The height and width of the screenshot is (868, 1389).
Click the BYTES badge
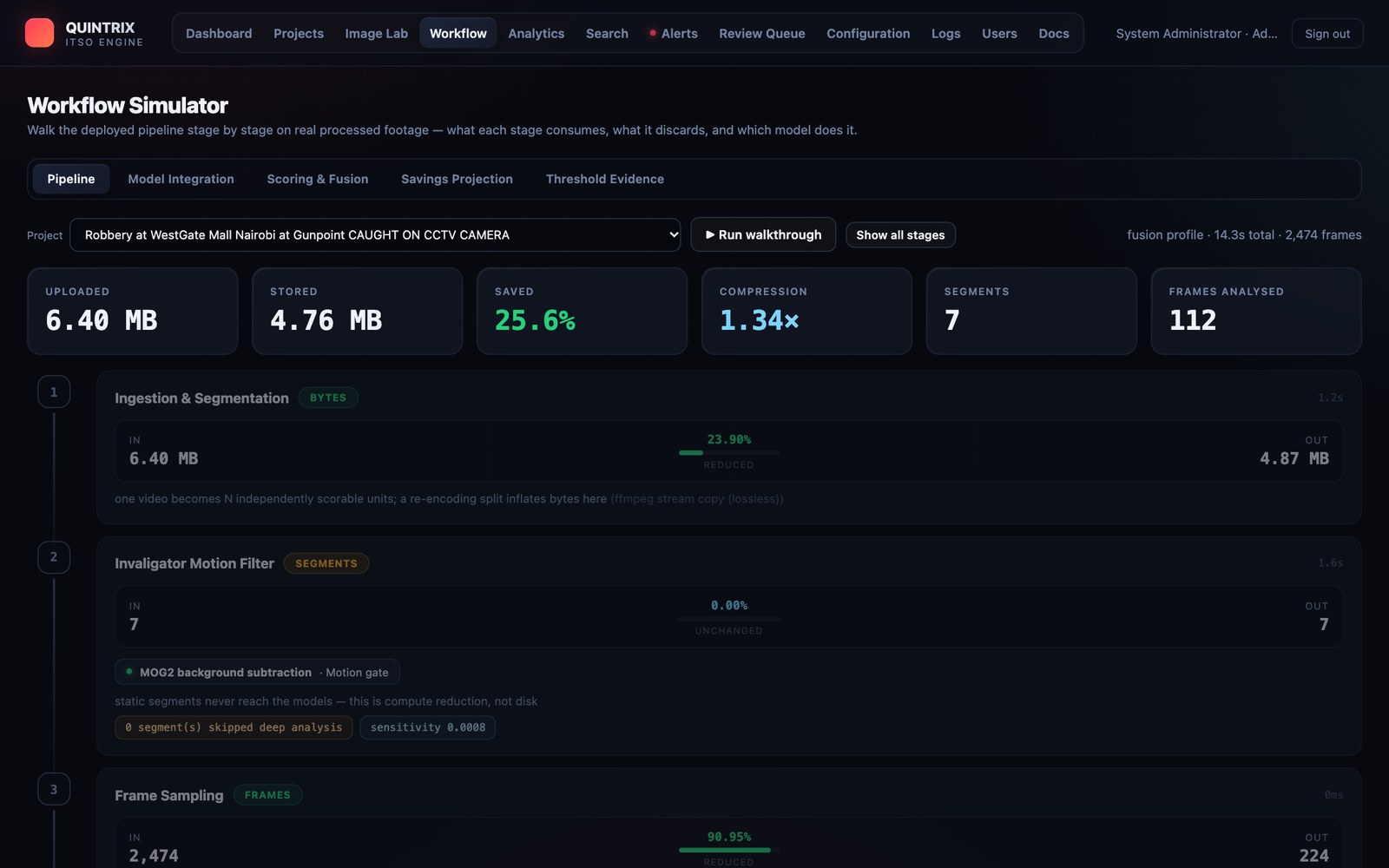tap(328, 398)
